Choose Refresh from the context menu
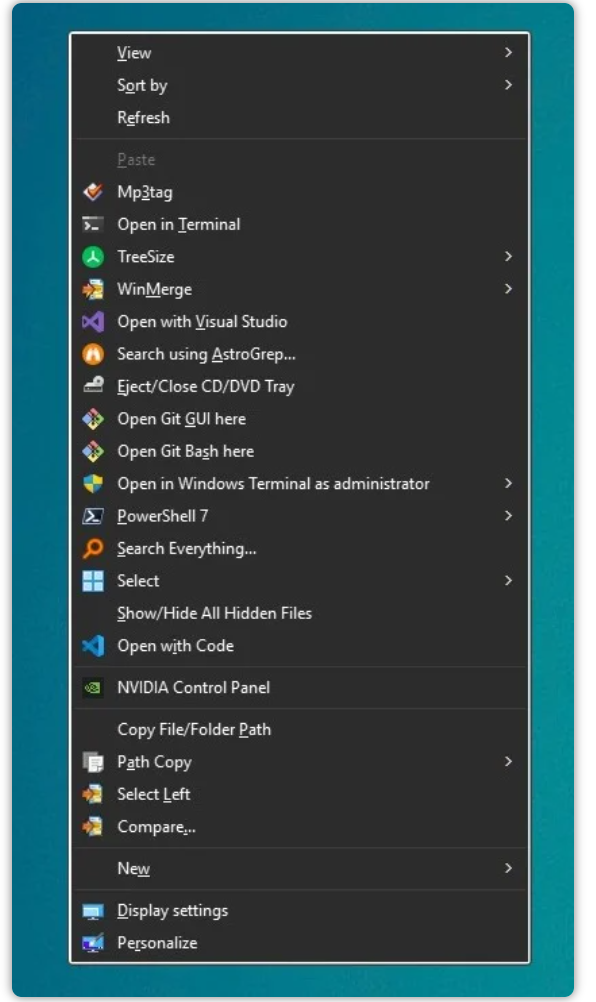This screenshot has height=1002, width=596. pyautogui.click(x=144, y=118)
